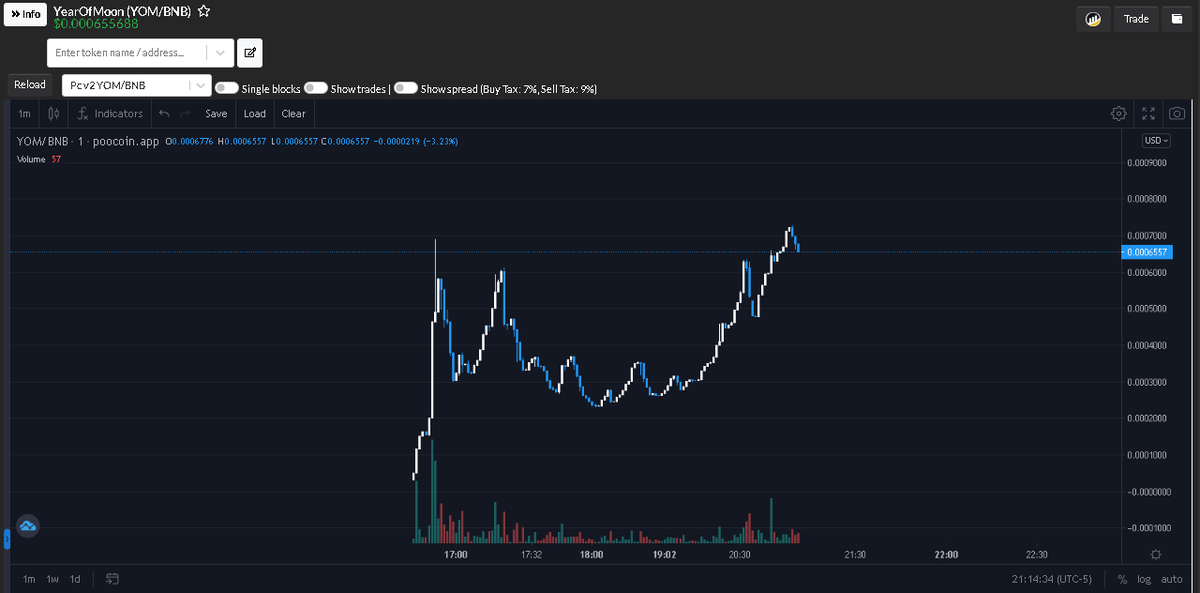This screenshot has width=1200, height=593.
Task: Open the timezone clock 21:14:34 (UTC-5)
Action: coord(1051,579)
